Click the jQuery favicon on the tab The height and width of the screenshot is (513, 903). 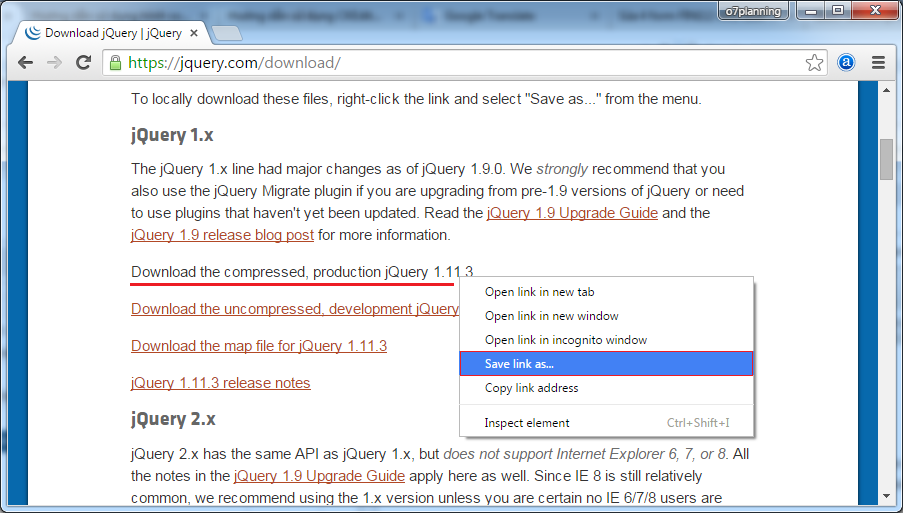click(33, 33)
